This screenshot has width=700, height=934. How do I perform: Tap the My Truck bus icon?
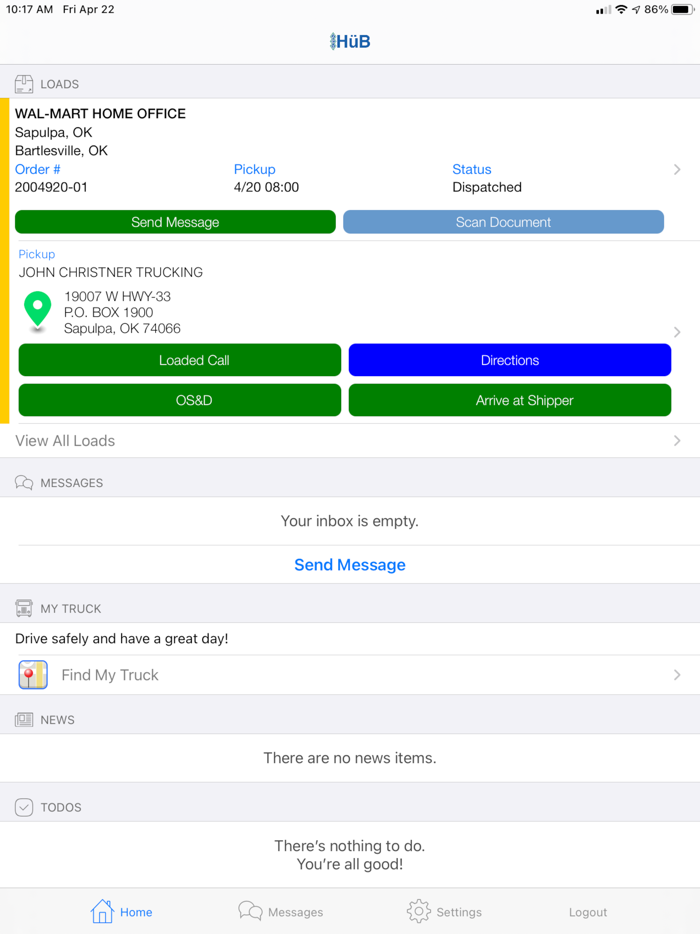[24, 608]
